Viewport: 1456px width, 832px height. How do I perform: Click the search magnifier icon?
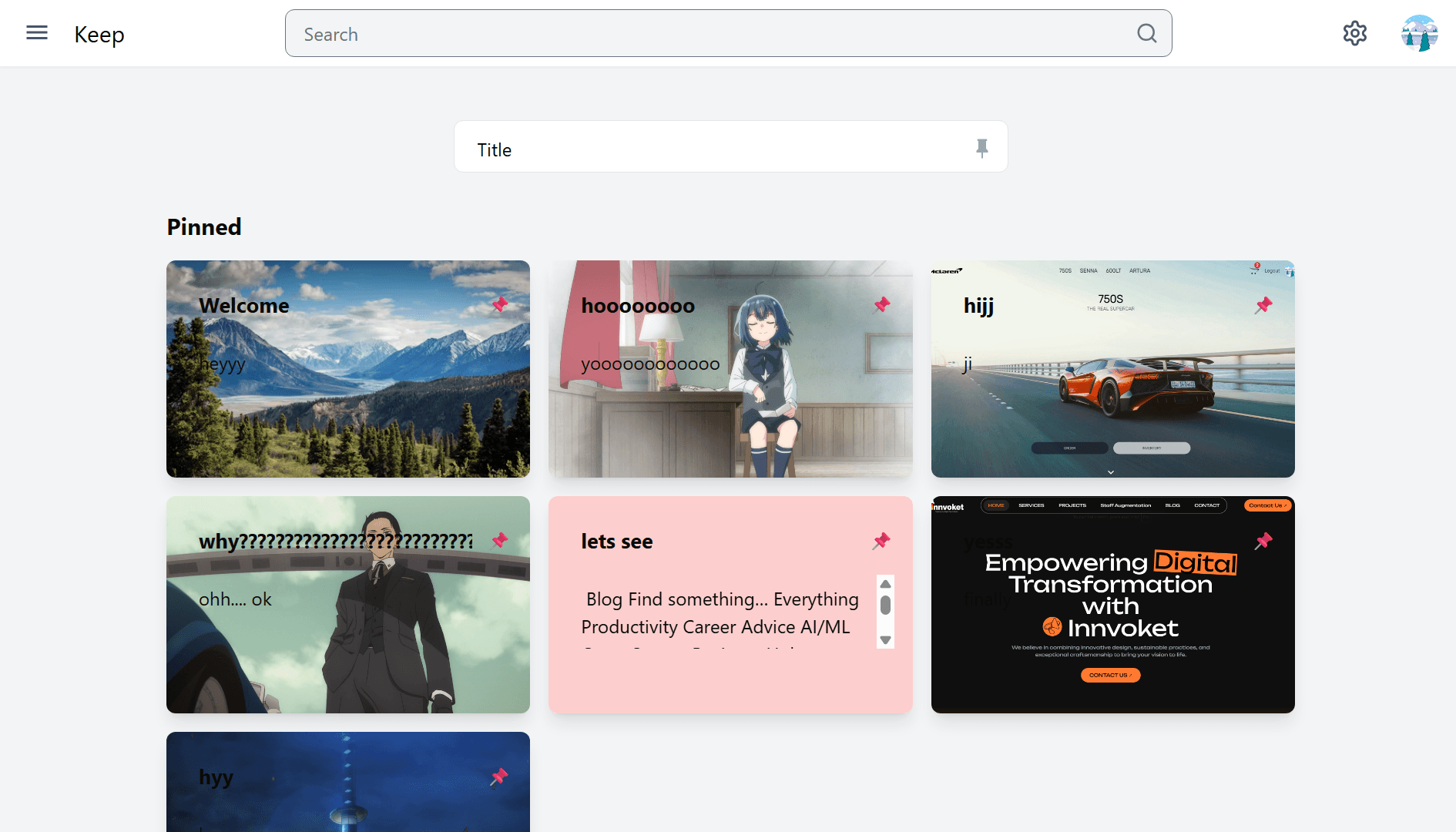click(x=1147, y=33)
